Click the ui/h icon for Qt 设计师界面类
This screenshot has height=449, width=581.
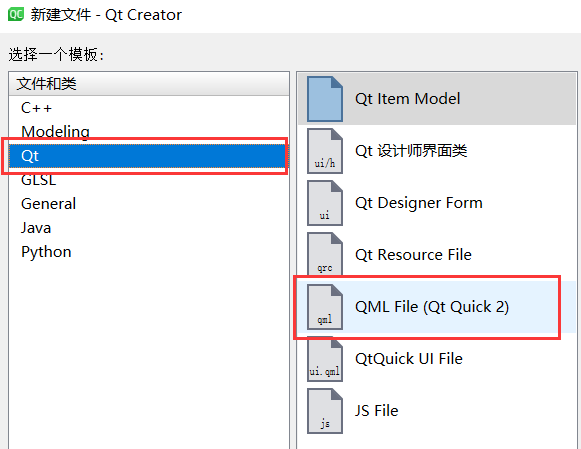[325, 151]
